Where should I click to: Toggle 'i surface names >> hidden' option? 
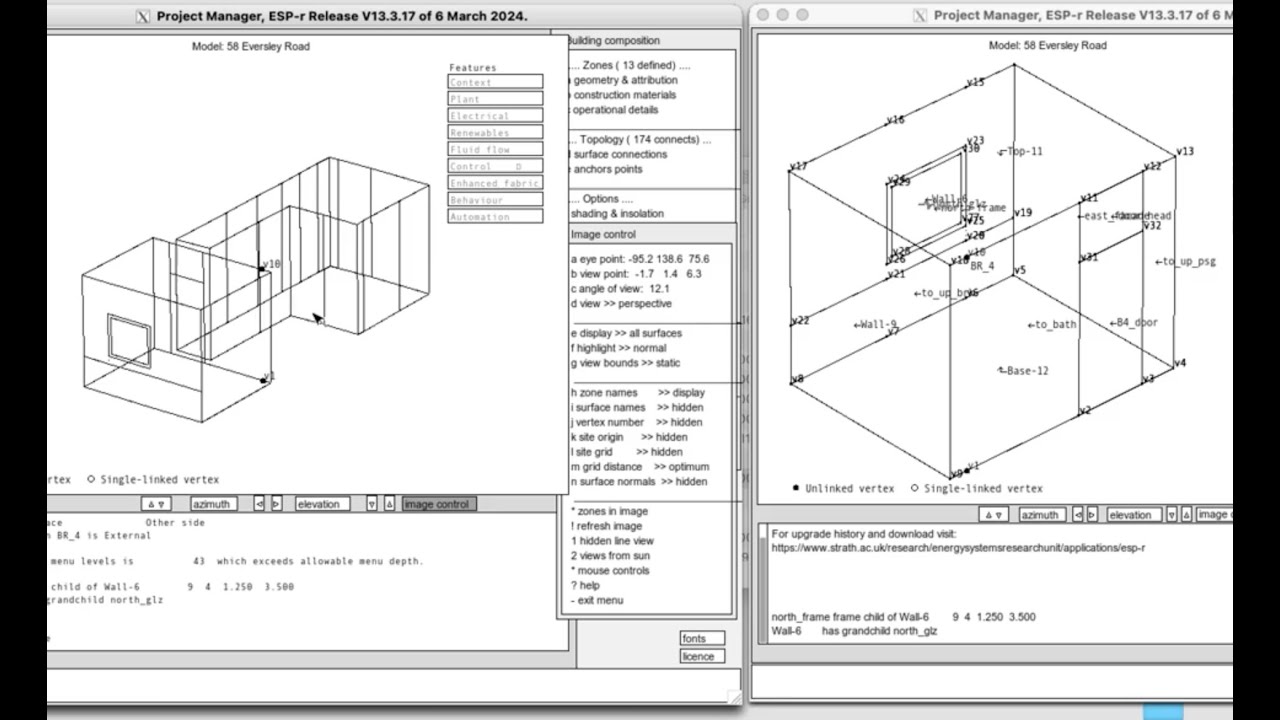(x=637, y=408)
